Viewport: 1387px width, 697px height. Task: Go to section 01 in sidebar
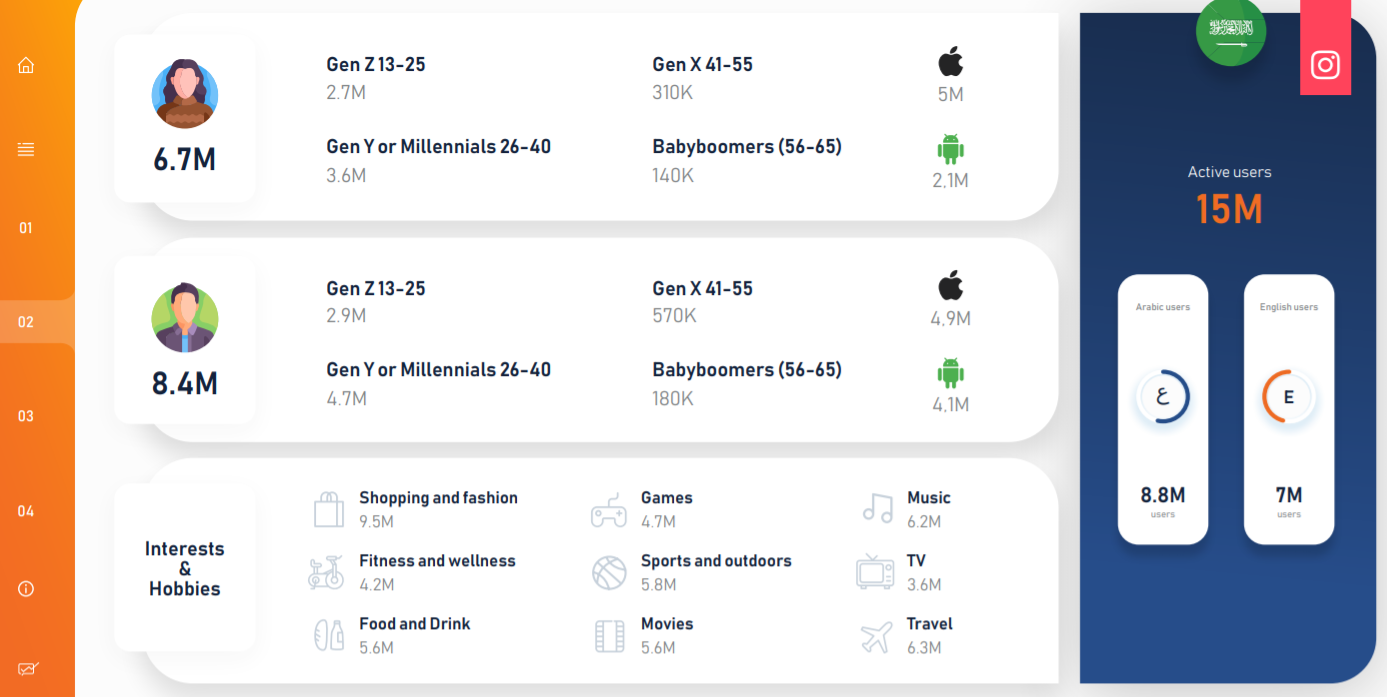click(26, 228)
